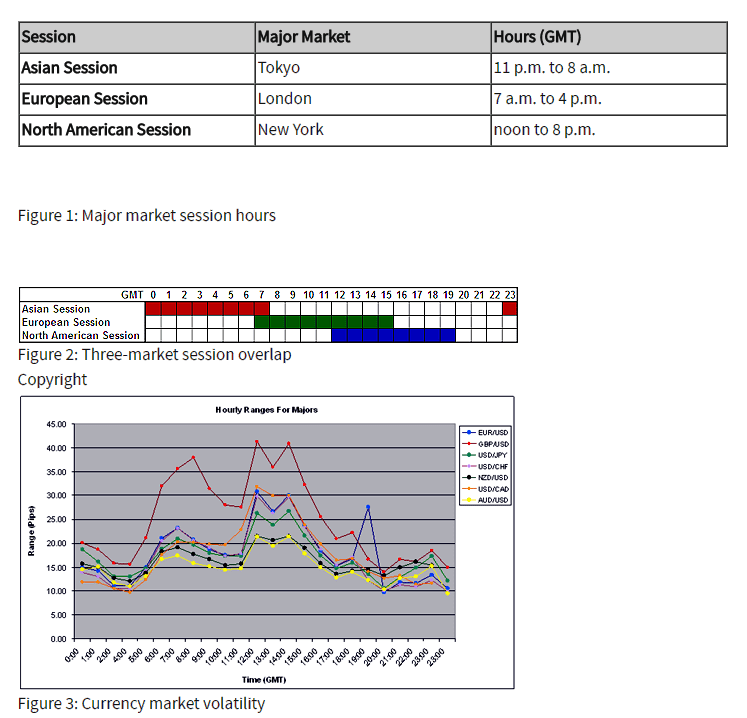Click the red Asian Session block under hour 23
This screenshot has height=718, width=747.
click(510, 309)
